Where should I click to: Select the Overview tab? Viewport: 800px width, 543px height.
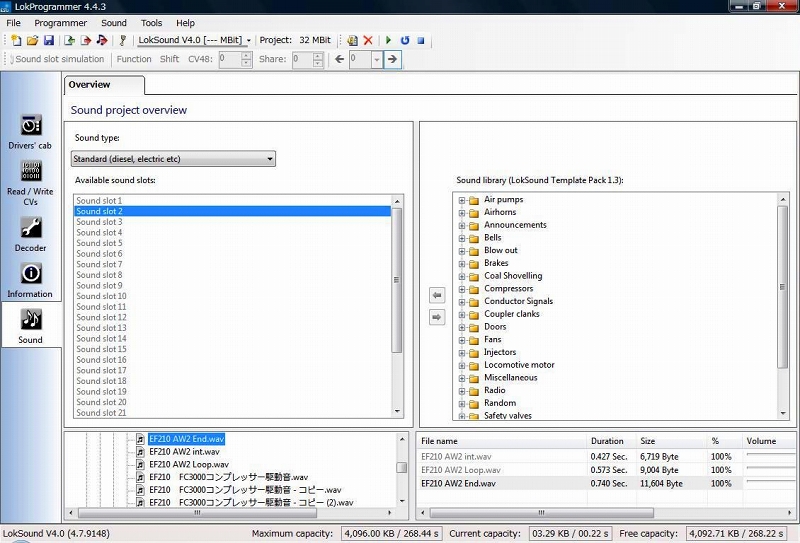pos(104,85)
